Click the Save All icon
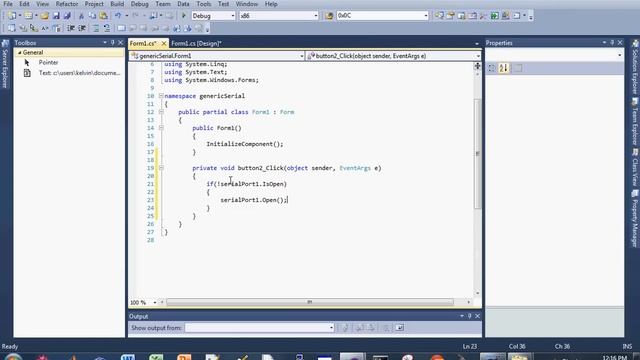Viewport: 640px width, 360px height. (x=67, y=16)
